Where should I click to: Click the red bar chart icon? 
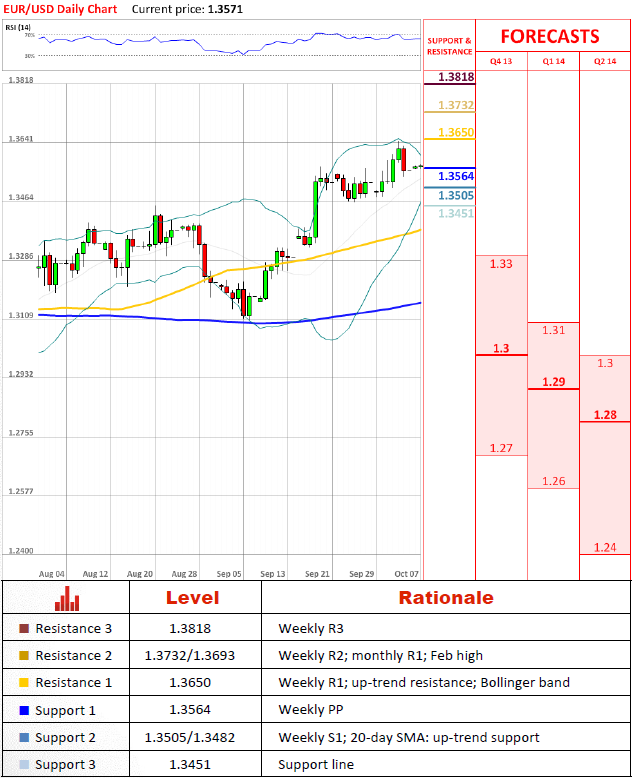[x=67, y=598]
